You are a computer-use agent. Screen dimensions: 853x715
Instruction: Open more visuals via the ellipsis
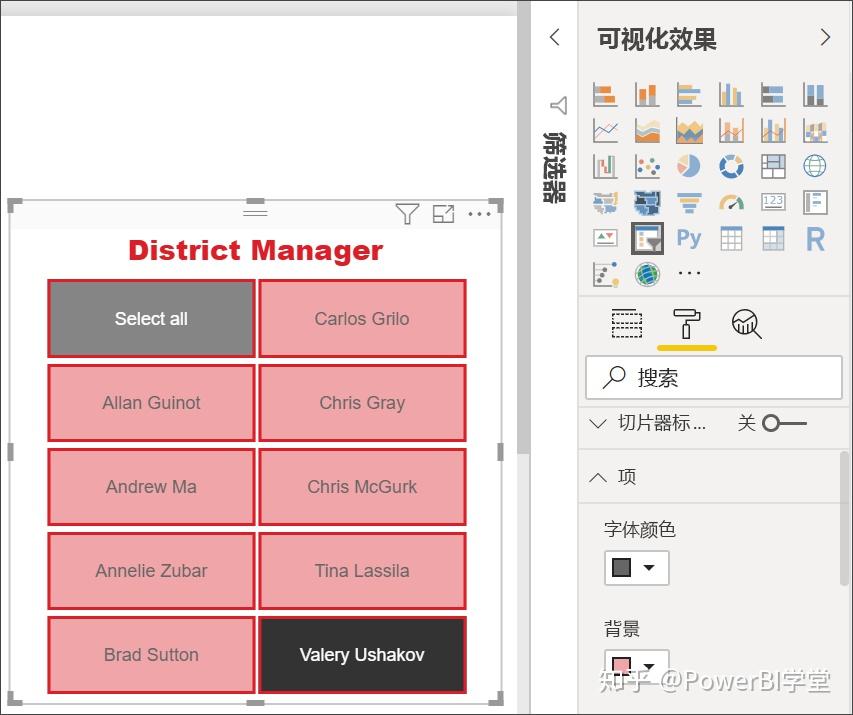pos(689,273)
